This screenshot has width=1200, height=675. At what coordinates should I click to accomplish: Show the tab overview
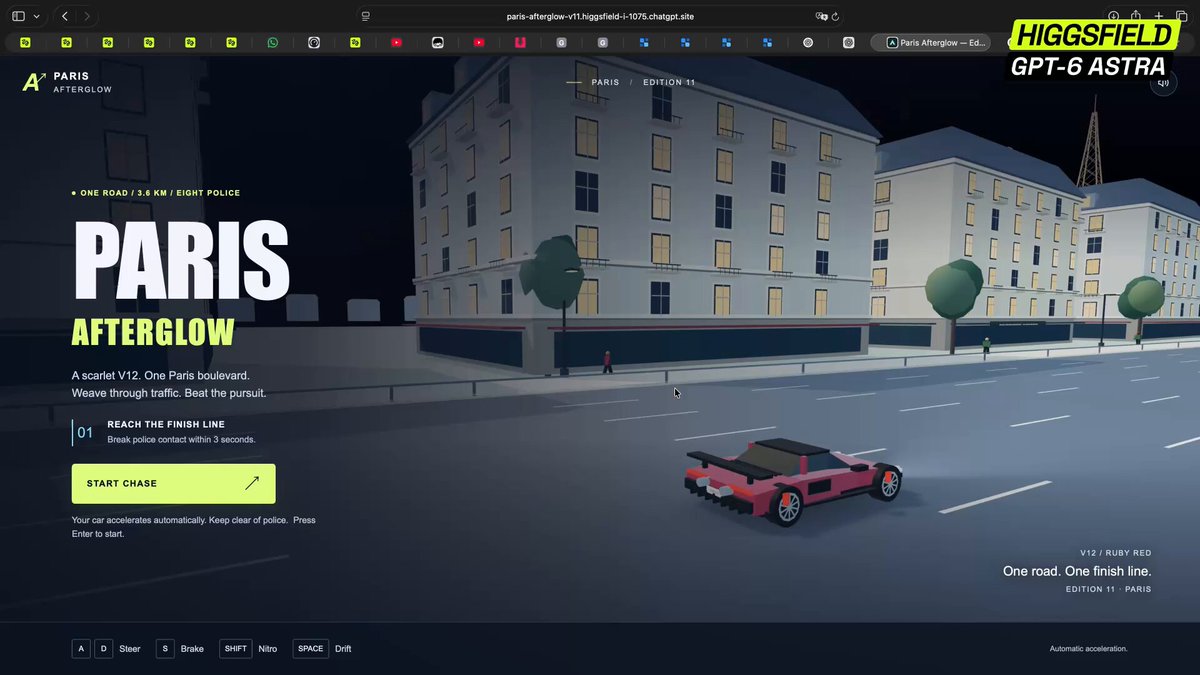(x=1181, y=16)
